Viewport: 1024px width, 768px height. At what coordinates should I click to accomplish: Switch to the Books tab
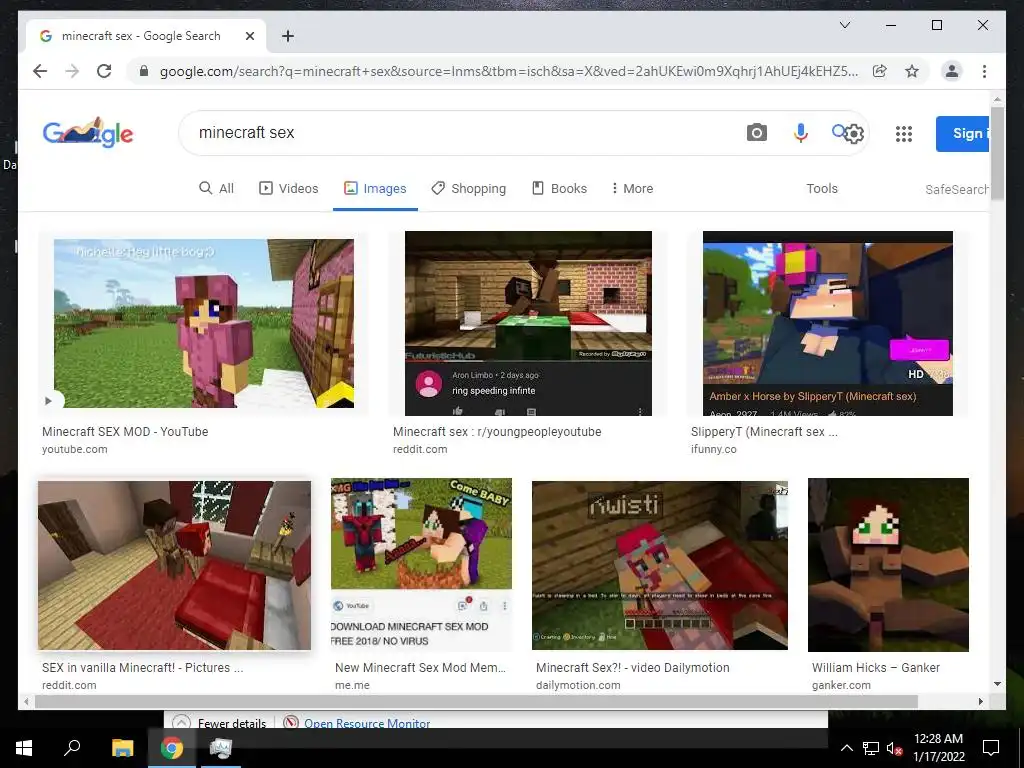coord(560,189)
